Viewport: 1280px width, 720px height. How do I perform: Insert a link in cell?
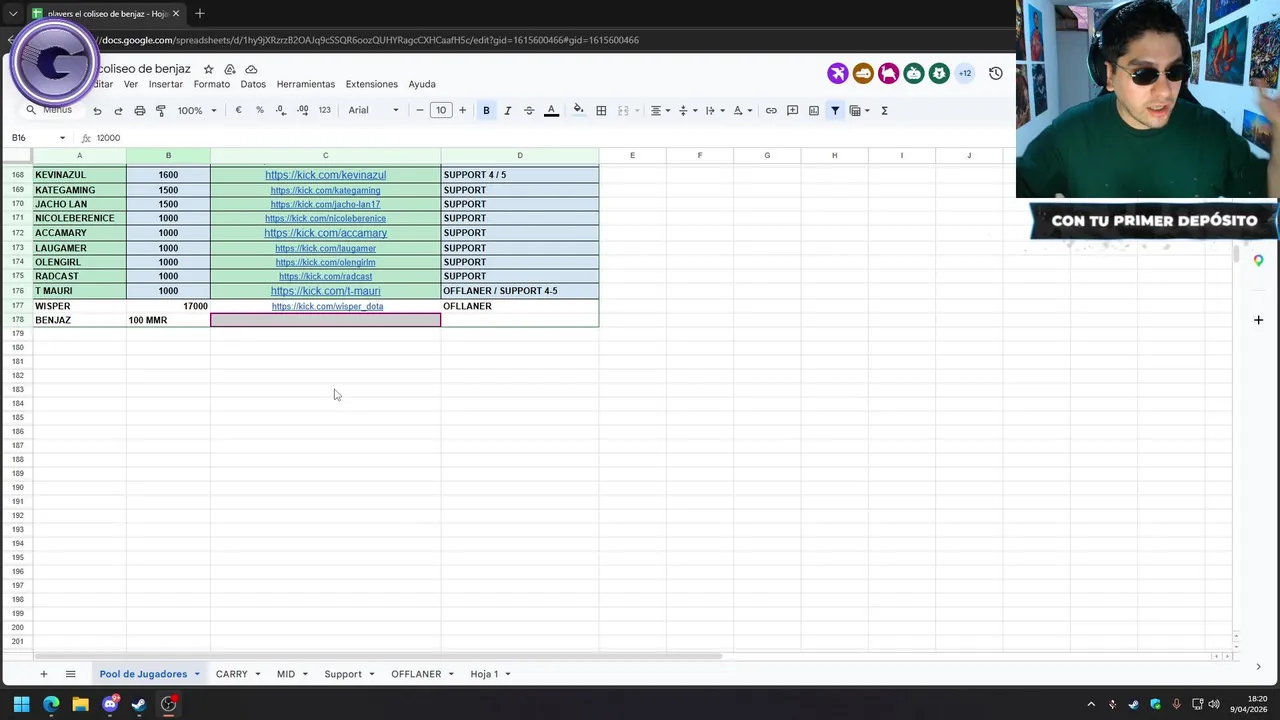771,111
